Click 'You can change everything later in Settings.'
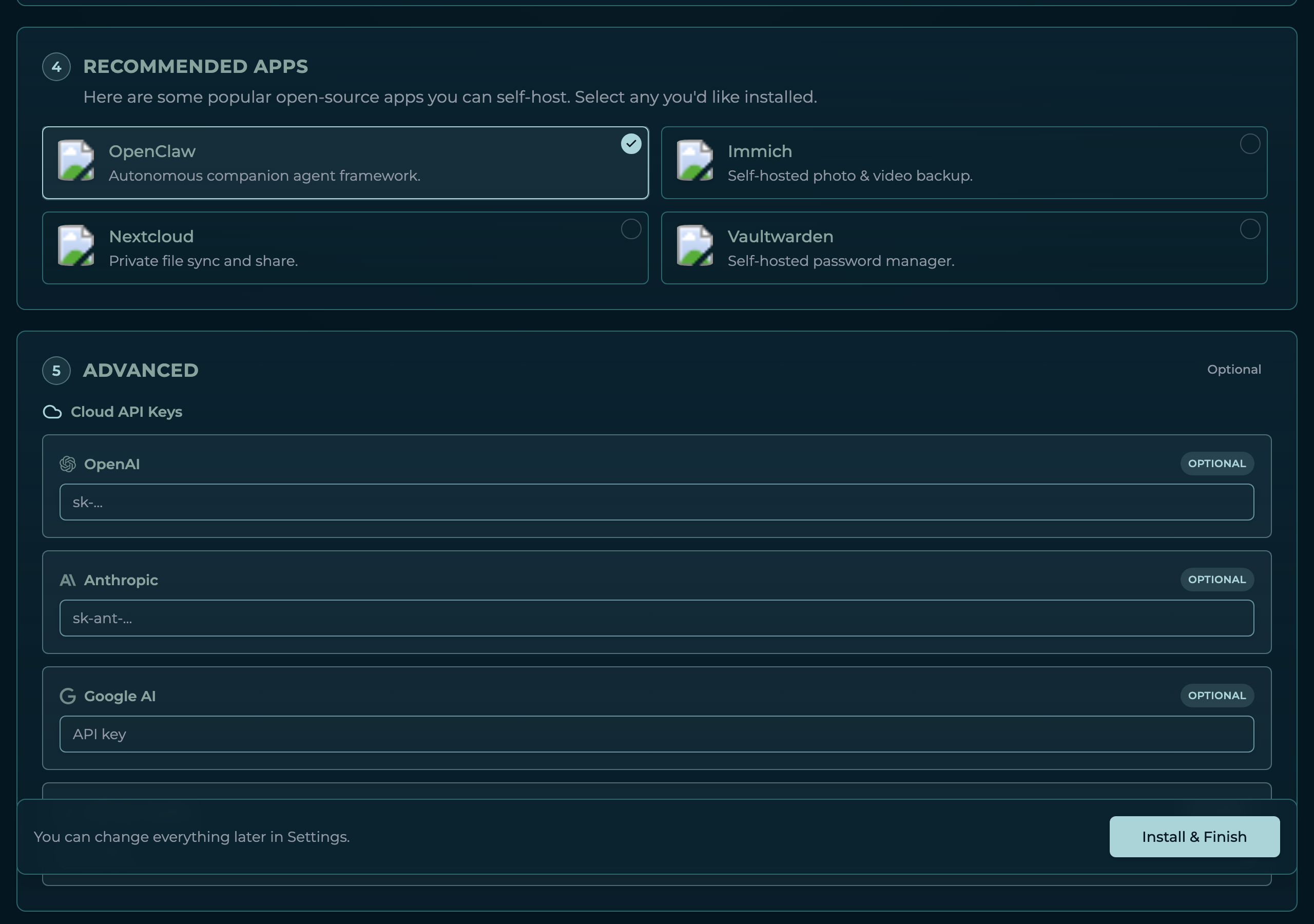The height and width of the screenshot is (924, 1314). [x=192, y=837]
